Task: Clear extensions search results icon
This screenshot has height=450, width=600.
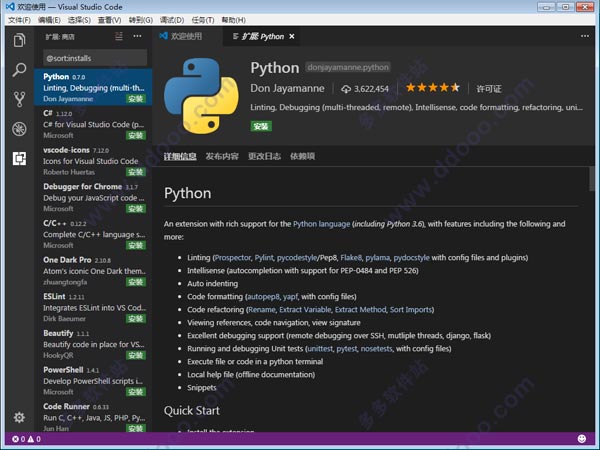Action: 119,36
